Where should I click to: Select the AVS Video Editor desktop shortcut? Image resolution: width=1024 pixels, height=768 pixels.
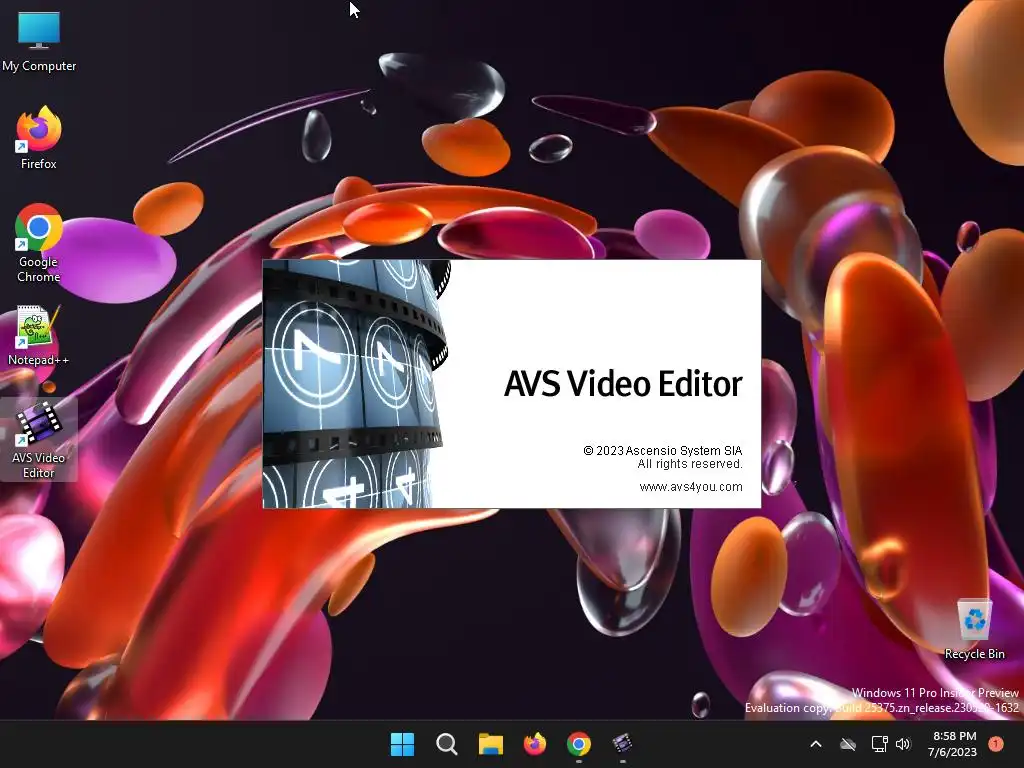[39, 440]
